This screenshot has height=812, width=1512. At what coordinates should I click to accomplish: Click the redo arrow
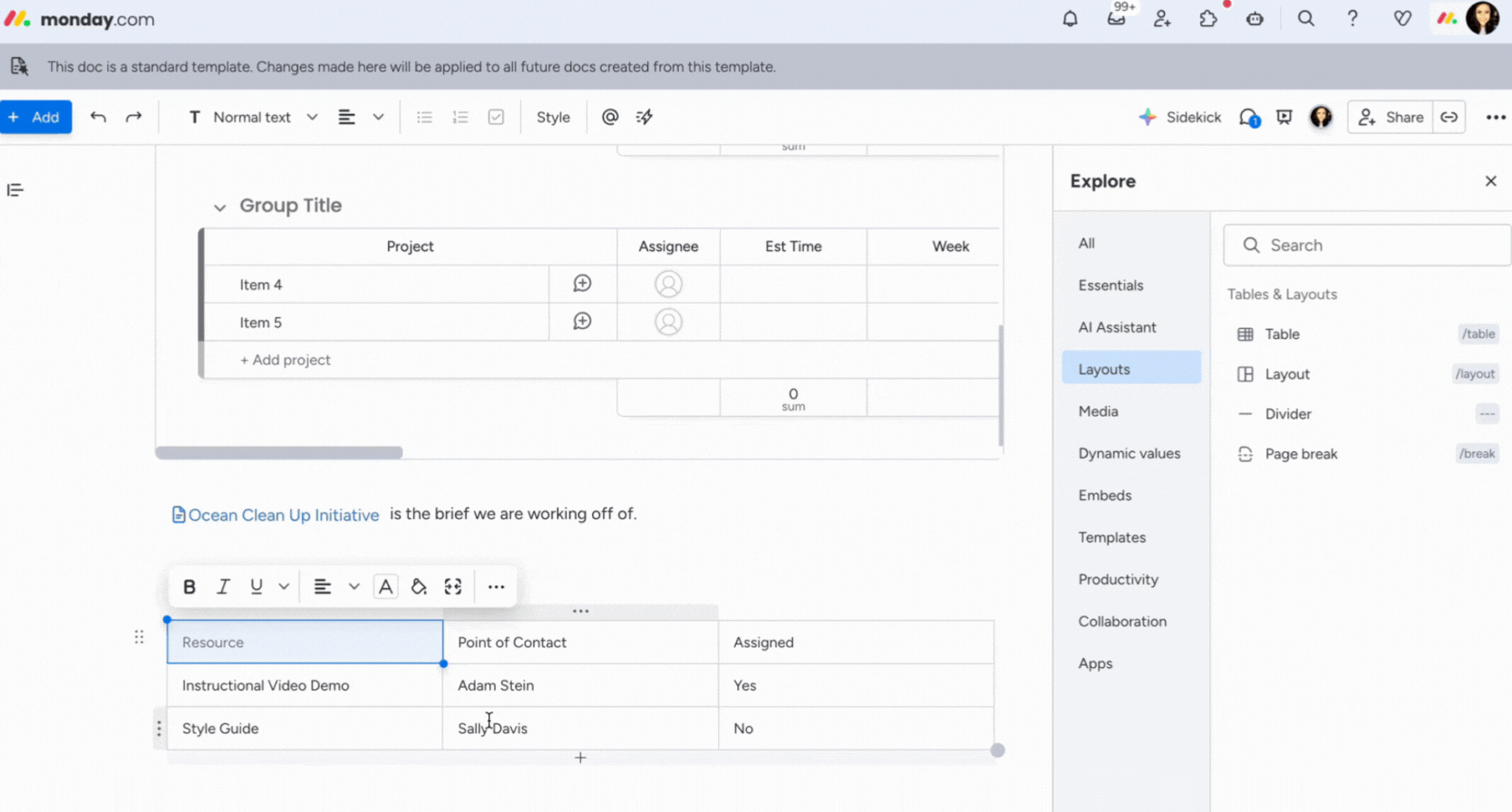[134, 117]
